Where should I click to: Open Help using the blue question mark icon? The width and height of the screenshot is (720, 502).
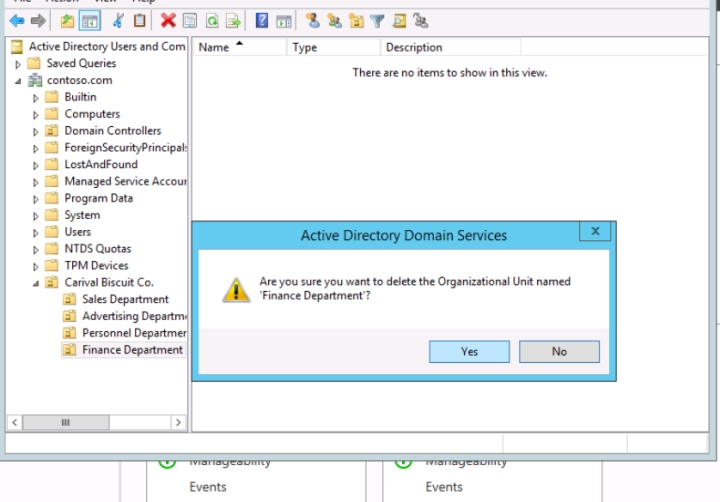[x=262, y=21]
